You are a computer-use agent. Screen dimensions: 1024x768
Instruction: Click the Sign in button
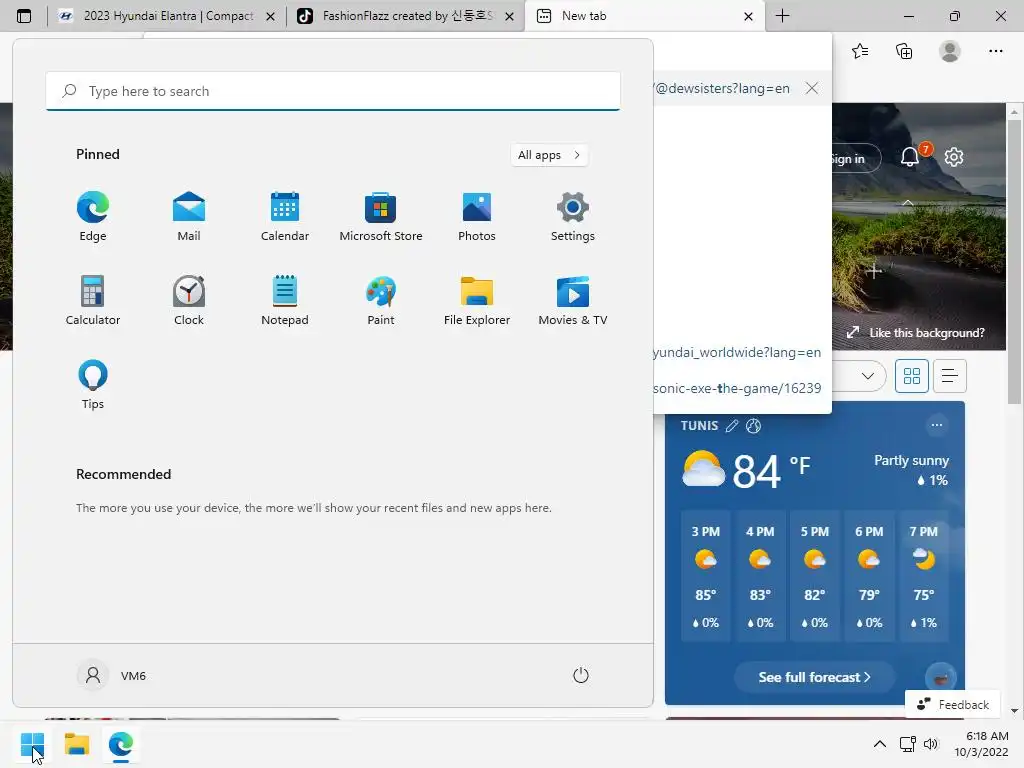pos(856,159)
